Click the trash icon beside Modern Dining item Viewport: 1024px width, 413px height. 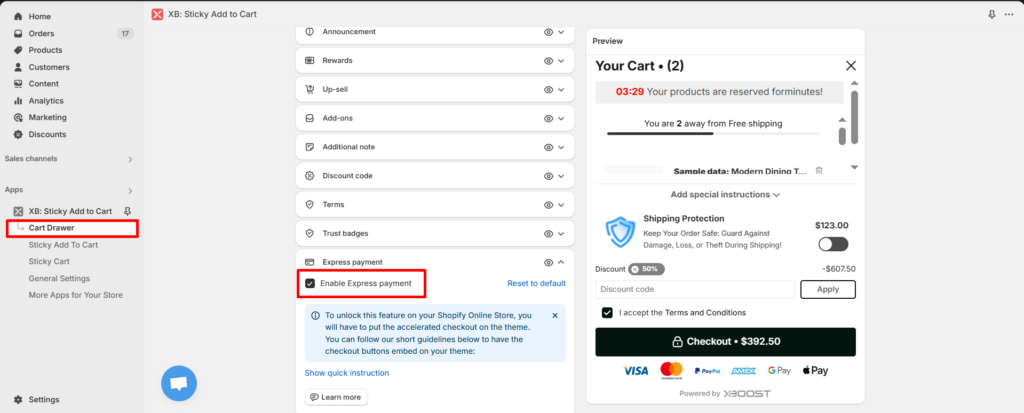tap(819, 171)
